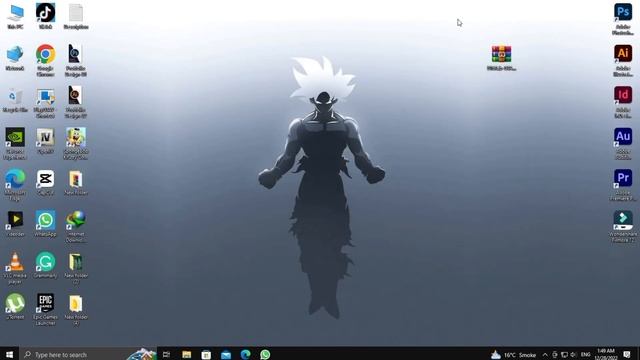Open the Wondershare Filmora shortcut
Screen dimensions: 640x360
click(623, 227)
